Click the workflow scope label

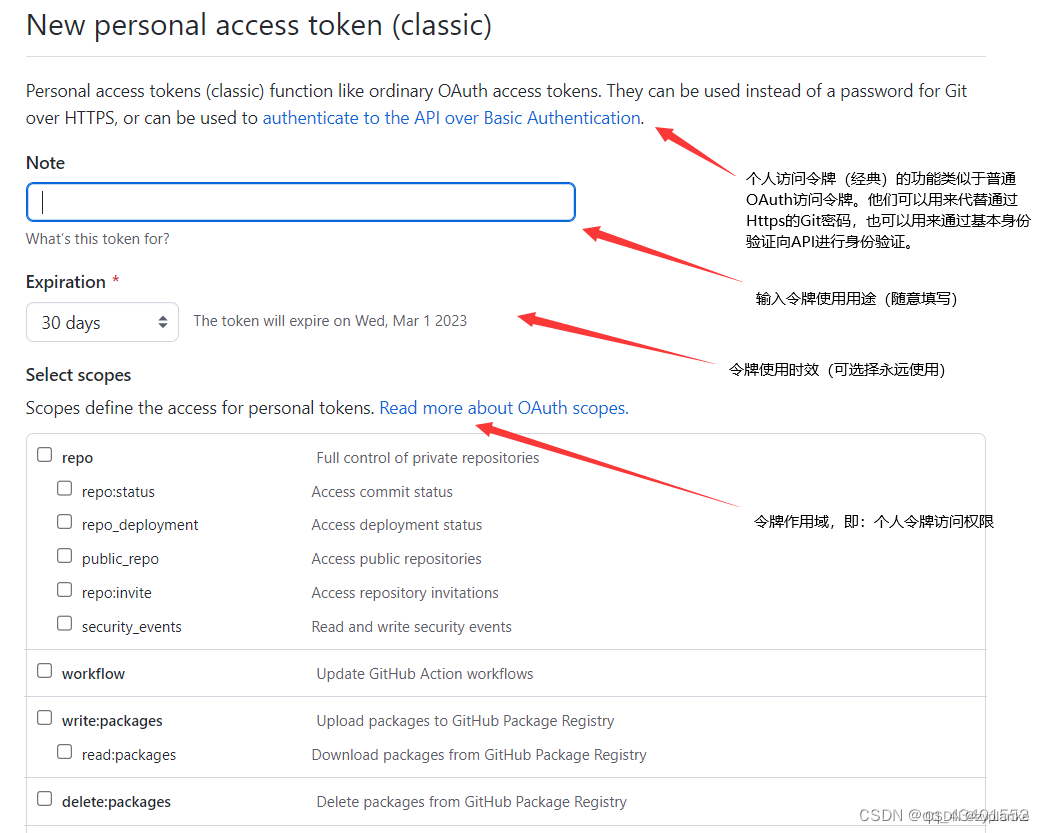(x=93, y=674)
